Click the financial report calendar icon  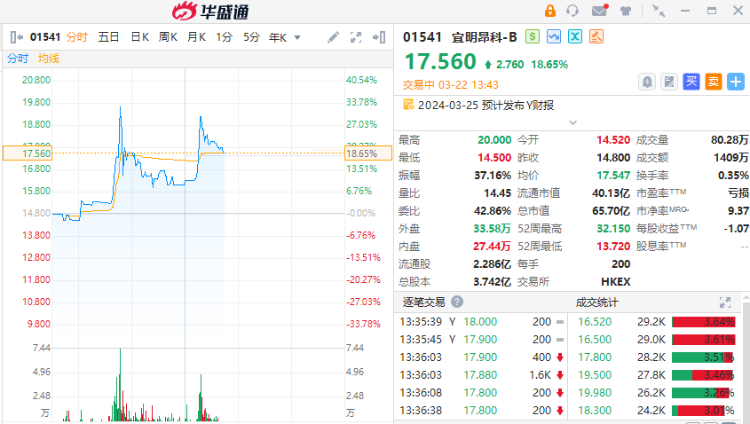[408, 104]
